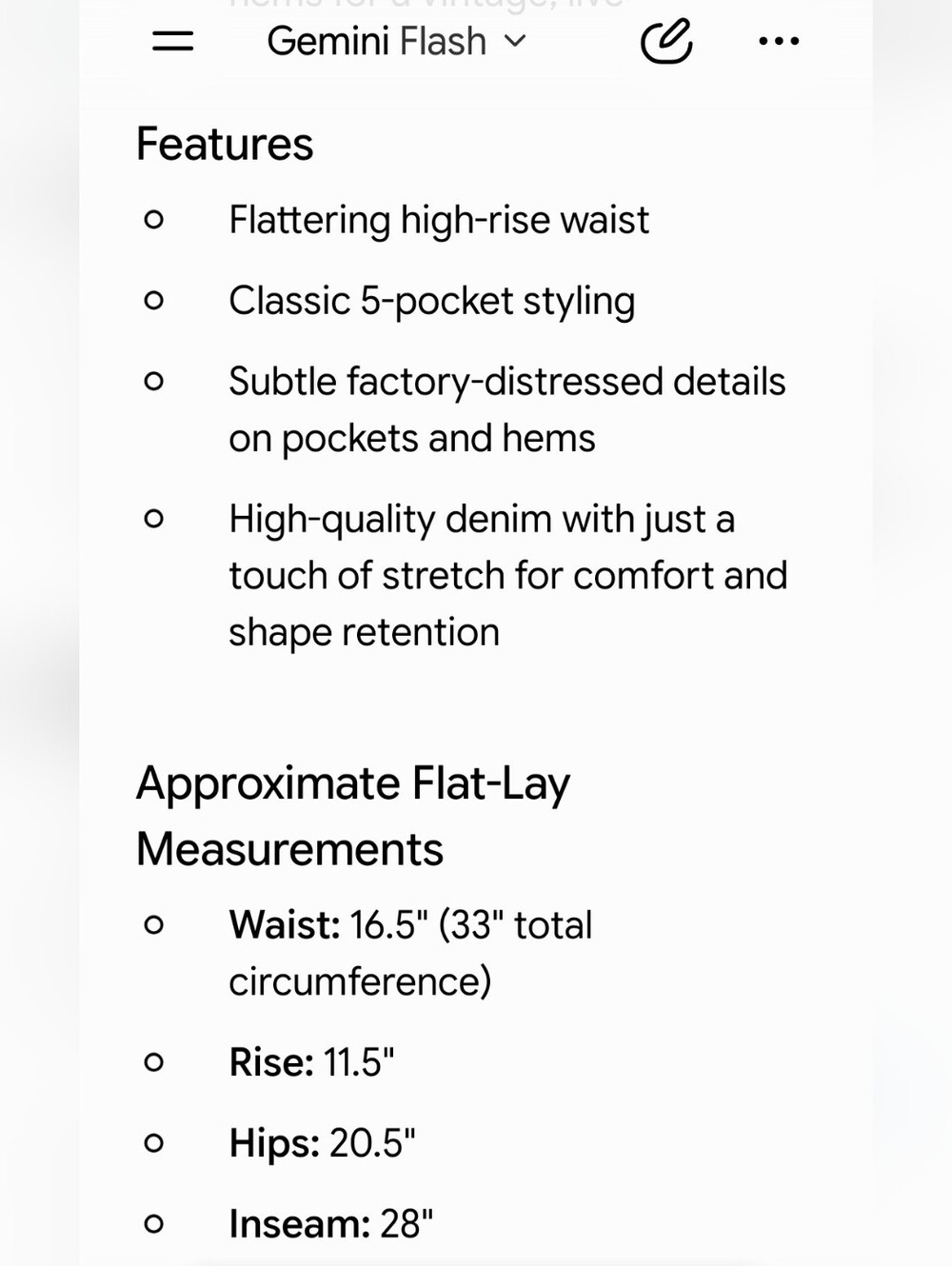Click Approximate Flat-Lay Measurements heading
Image resolution: width=952 pixels, height=1266 pixels.
pos(353,816)
